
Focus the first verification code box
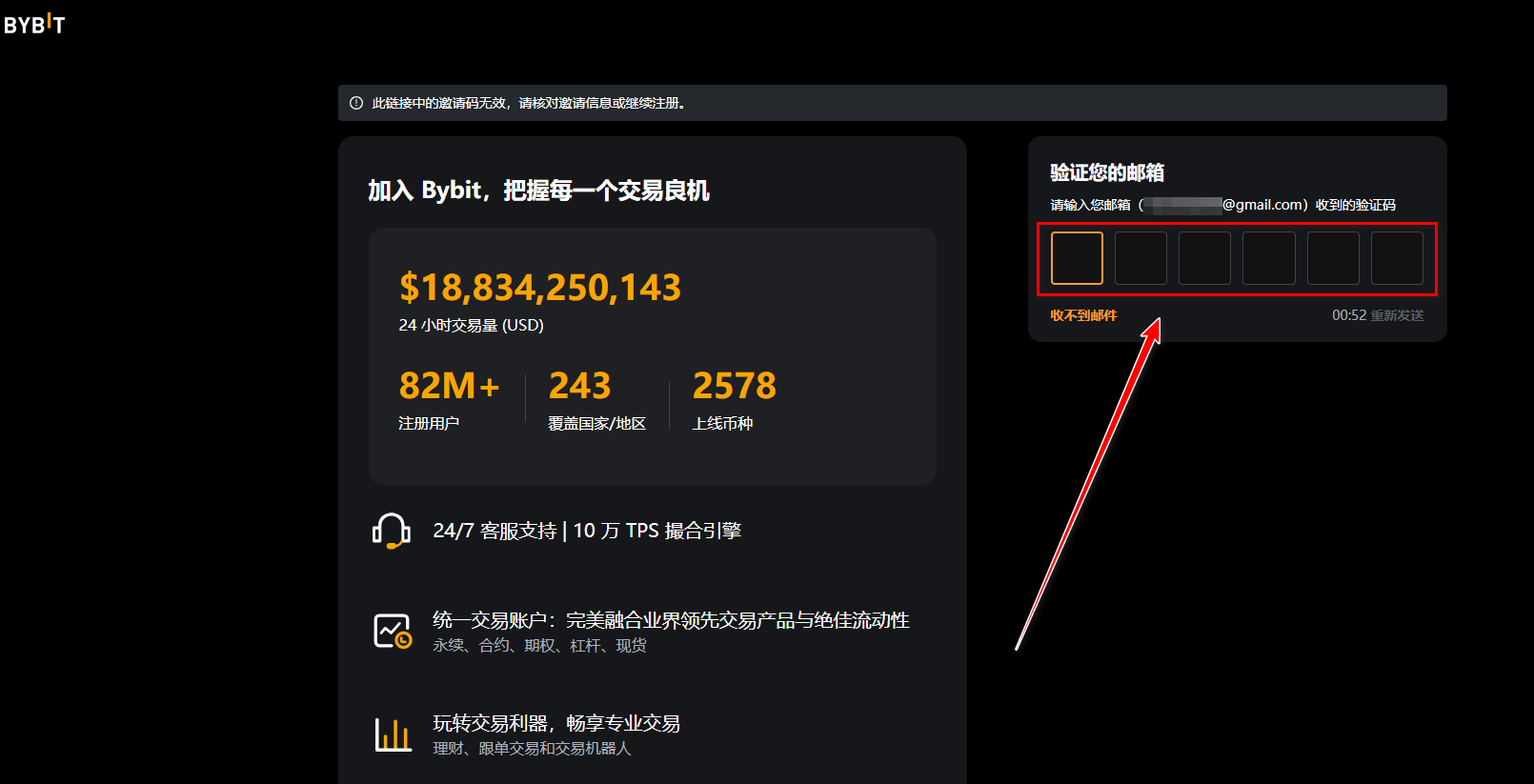[x=1077, y=258]
